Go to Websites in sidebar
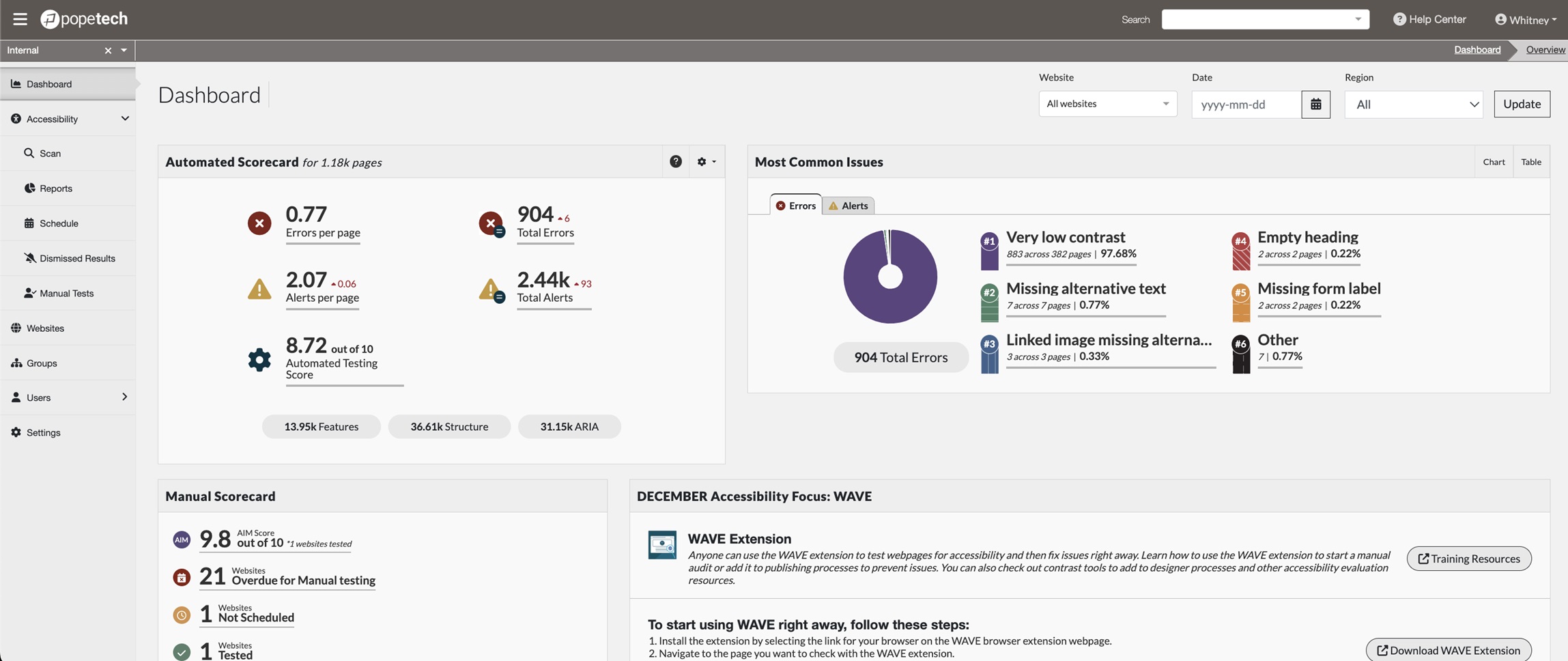This screenshot has height=661, width=1568. pyautogui.click(x=68, y=328)
